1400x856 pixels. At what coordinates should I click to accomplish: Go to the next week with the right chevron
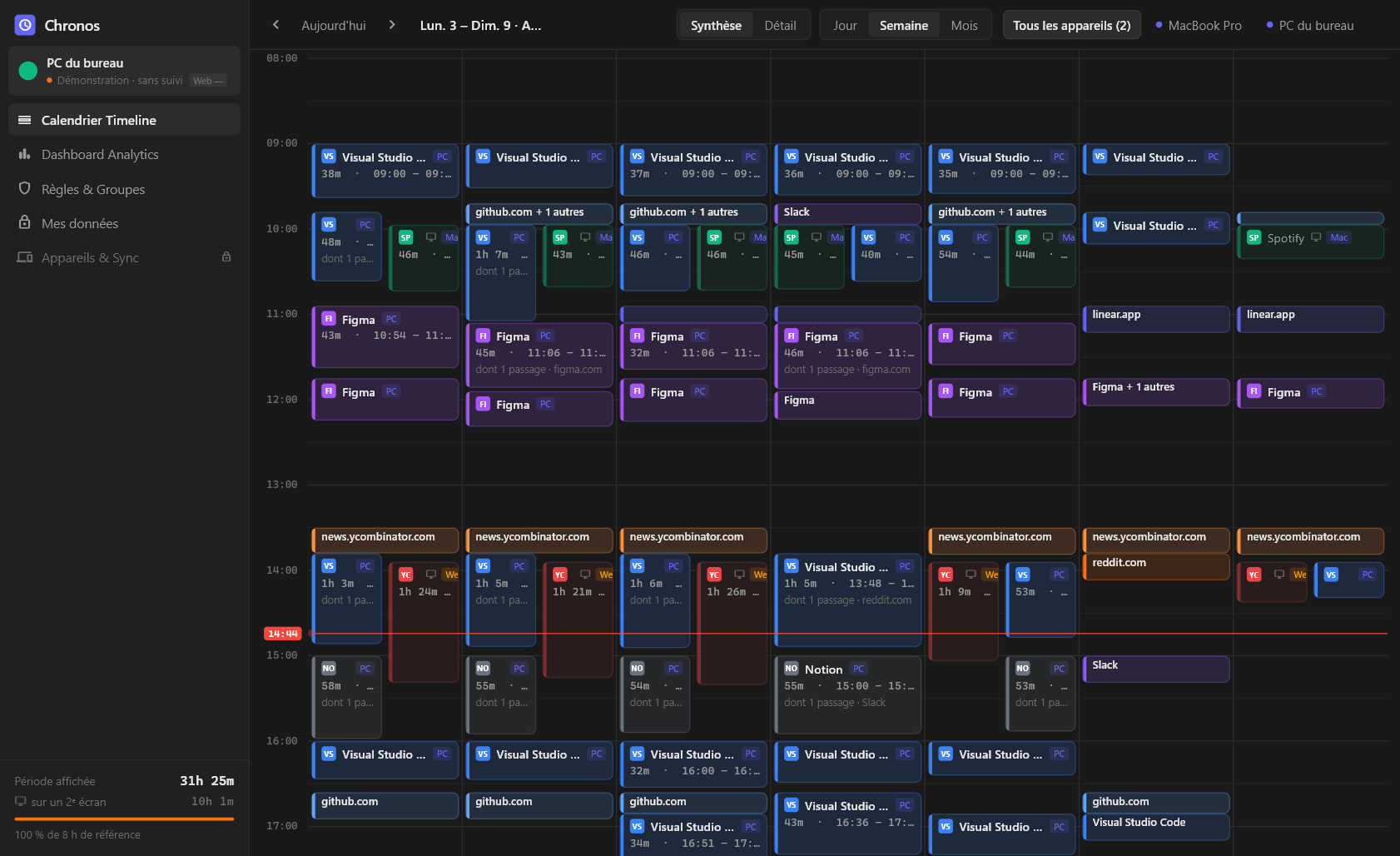click(392, 25)
